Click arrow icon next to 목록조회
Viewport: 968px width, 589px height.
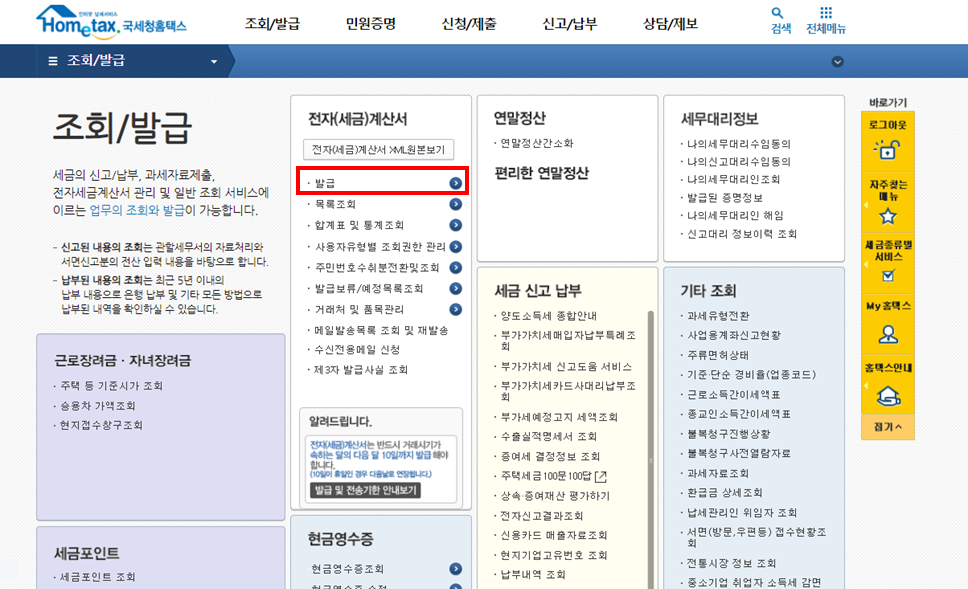456,204
